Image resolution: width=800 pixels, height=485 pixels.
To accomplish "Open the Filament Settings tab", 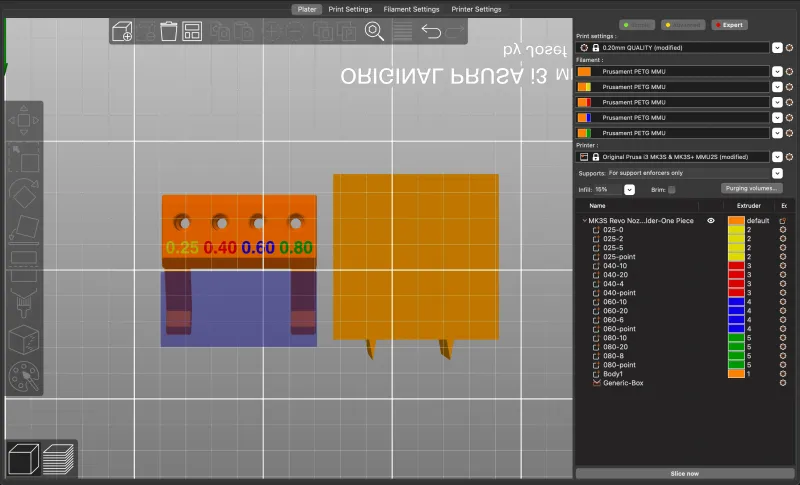I will pyautogui.click(x=412, y=9).
